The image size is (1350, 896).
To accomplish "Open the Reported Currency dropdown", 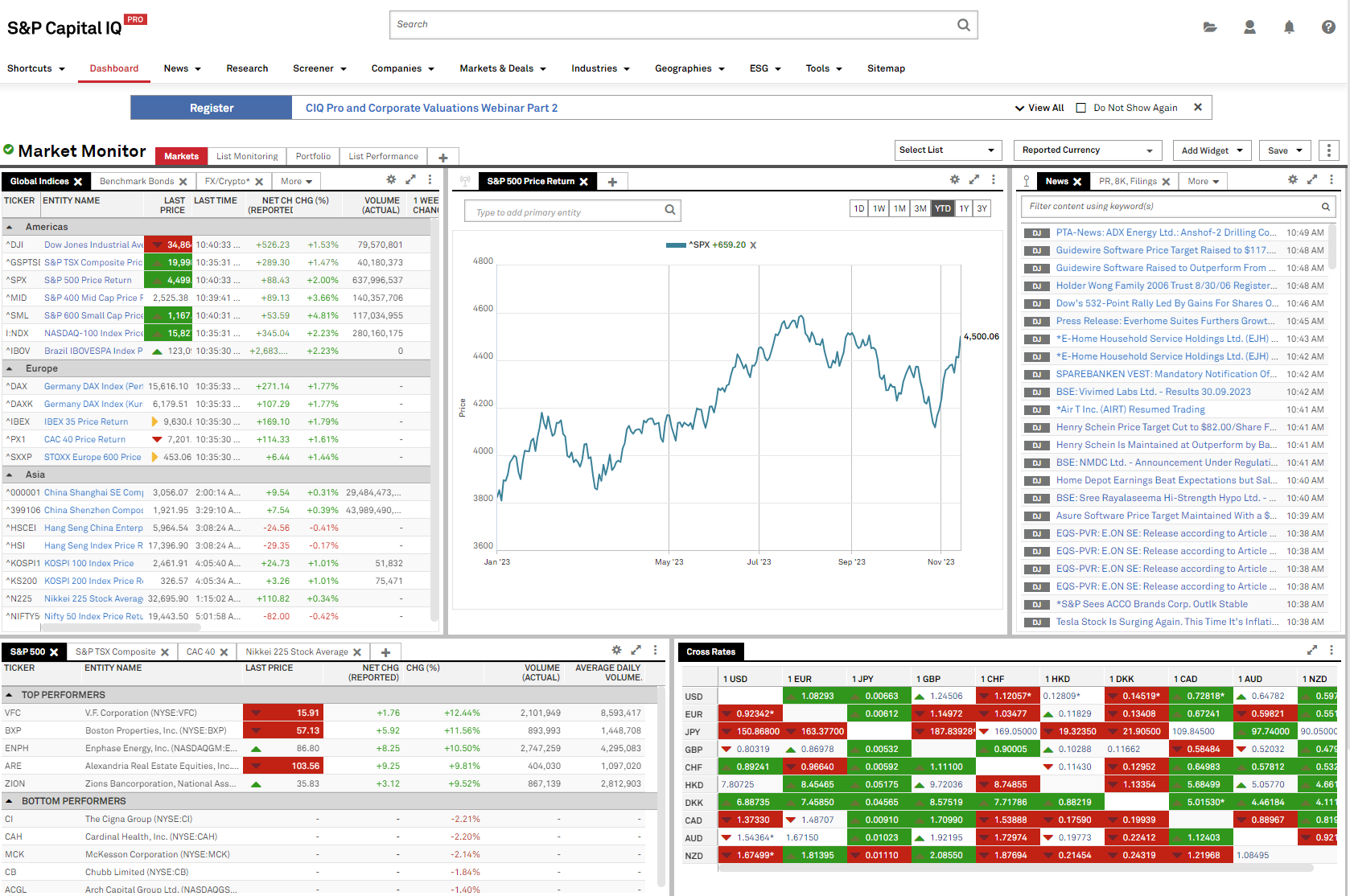I will (1089, 150).
